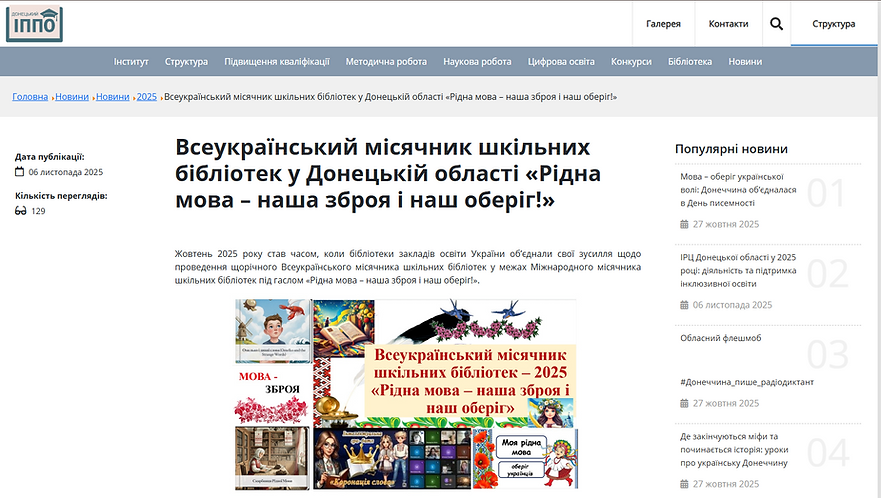The height and width of the screenshot is (498, 881).
Task: Click the article intro paragraph starting 'Жовтень 2025'
Action: point(407,267)
